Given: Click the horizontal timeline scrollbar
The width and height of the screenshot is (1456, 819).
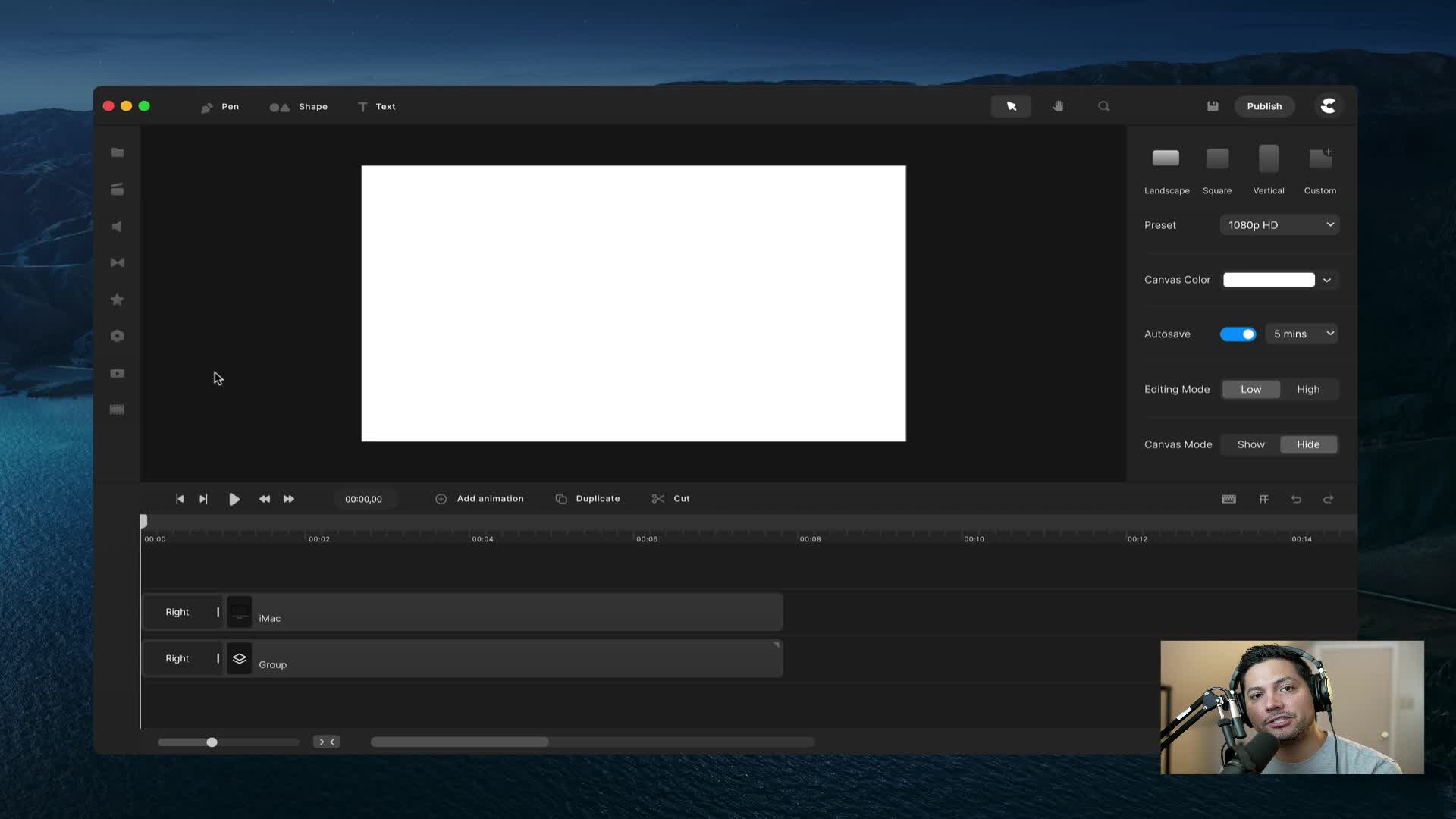Looking at the screenshot, I should (x=460, y=742).
